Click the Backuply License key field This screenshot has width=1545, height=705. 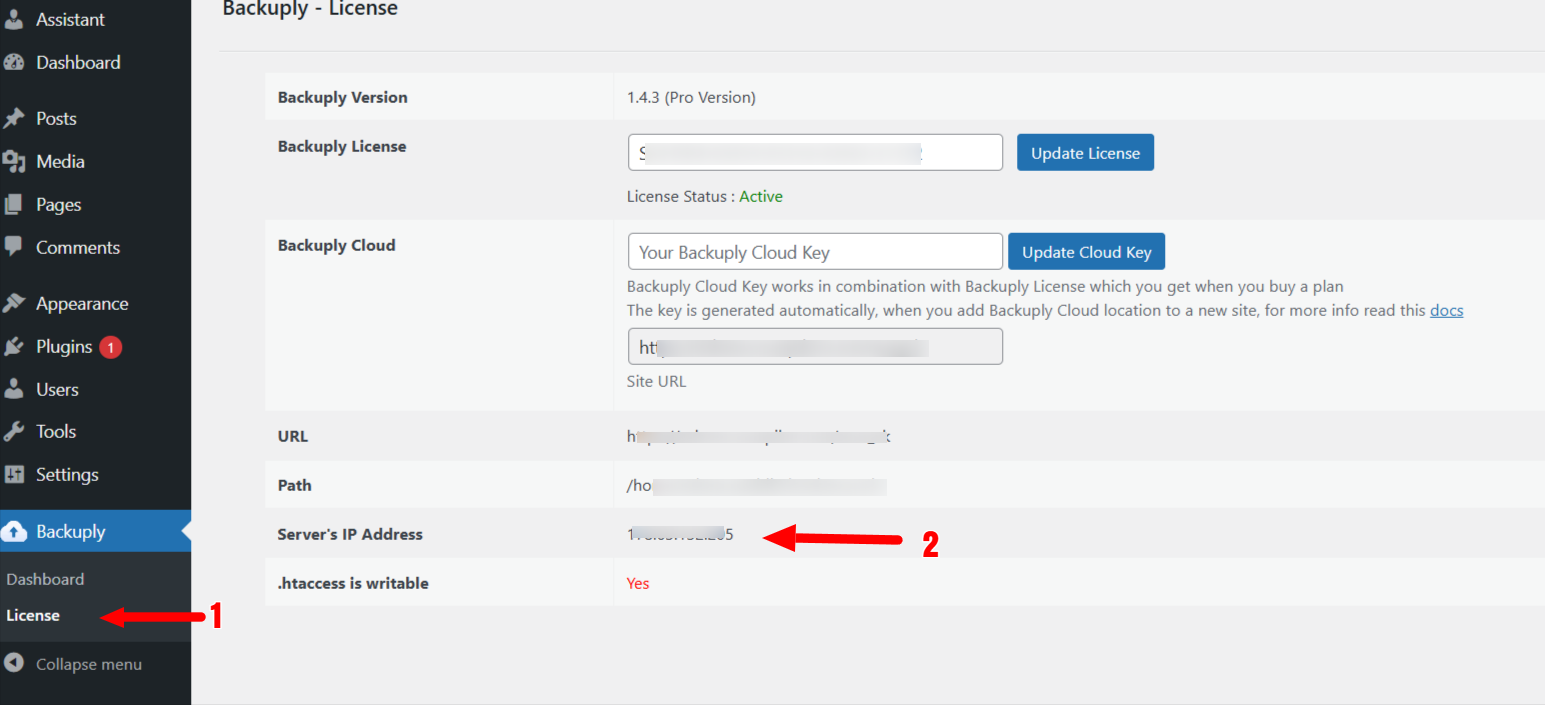pyautogui.click(x=815, y=153)
